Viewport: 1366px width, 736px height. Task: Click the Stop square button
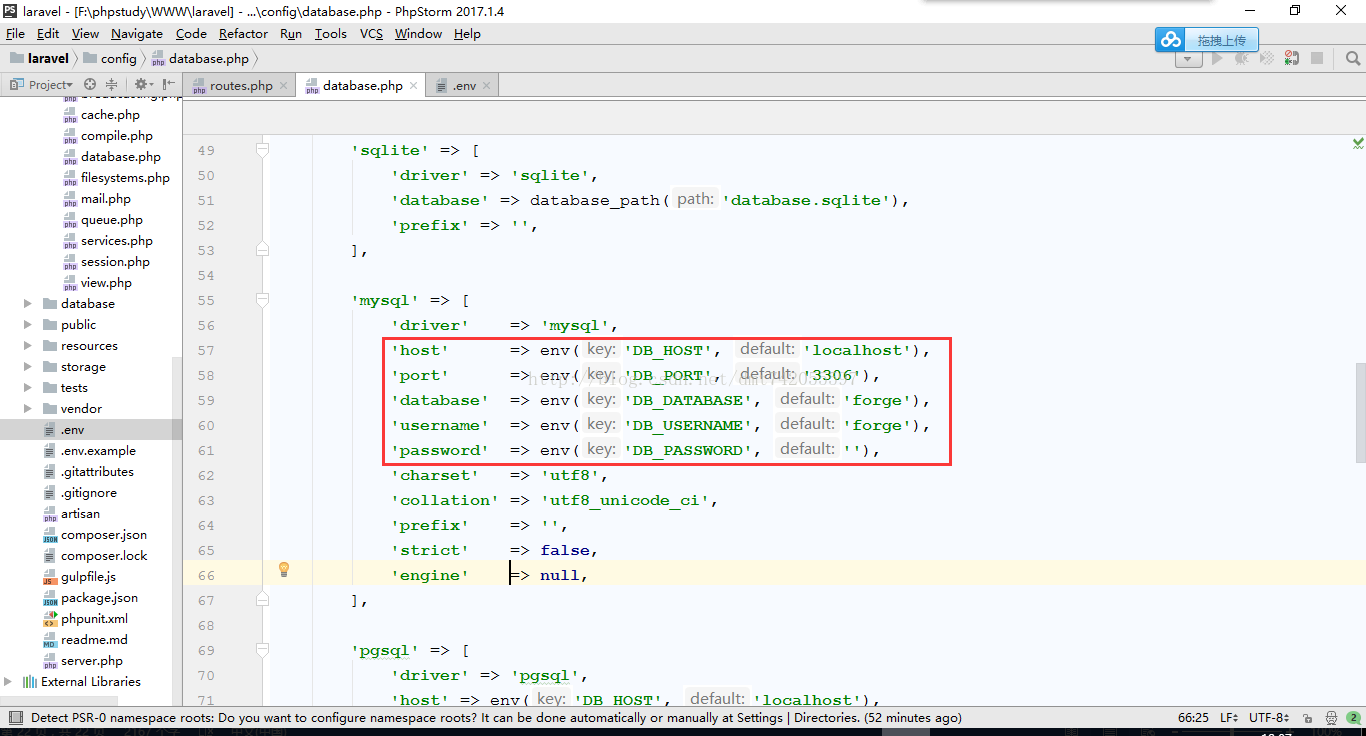(x=1317, y=59)
